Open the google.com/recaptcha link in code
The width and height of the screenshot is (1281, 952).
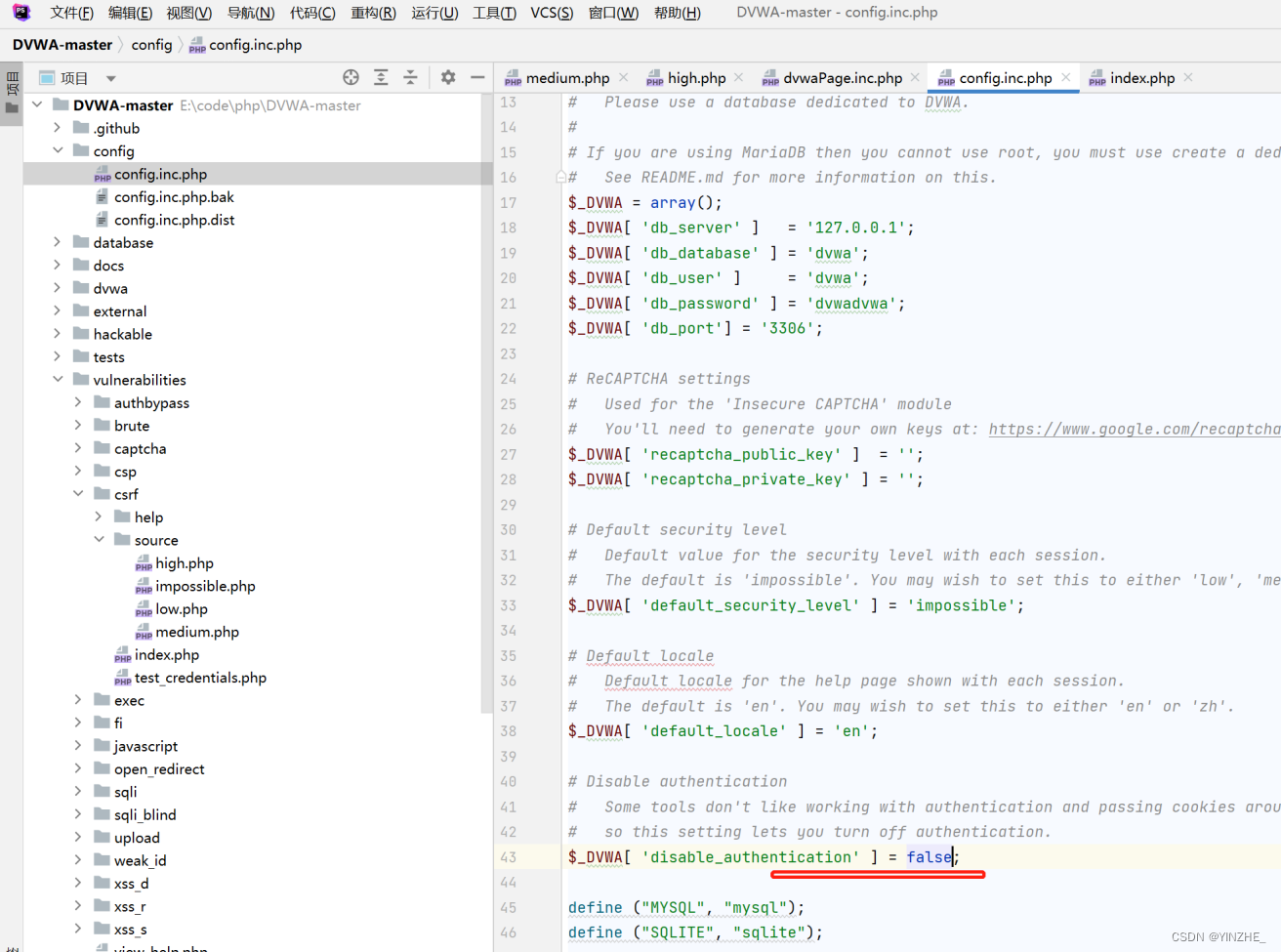pyautogui.click(x=1135, y=429)
